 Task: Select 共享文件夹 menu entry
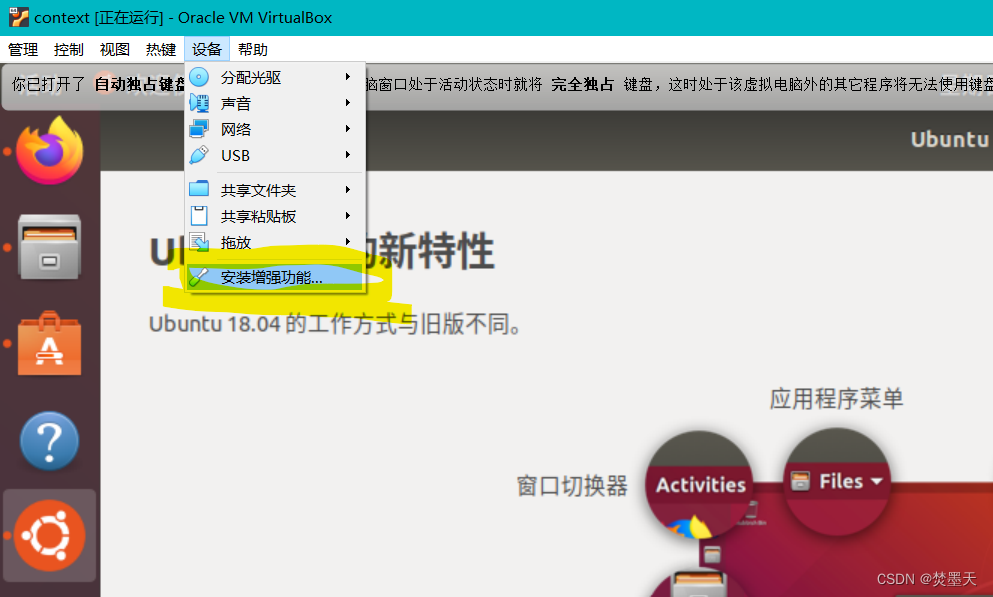pos(275,190)
